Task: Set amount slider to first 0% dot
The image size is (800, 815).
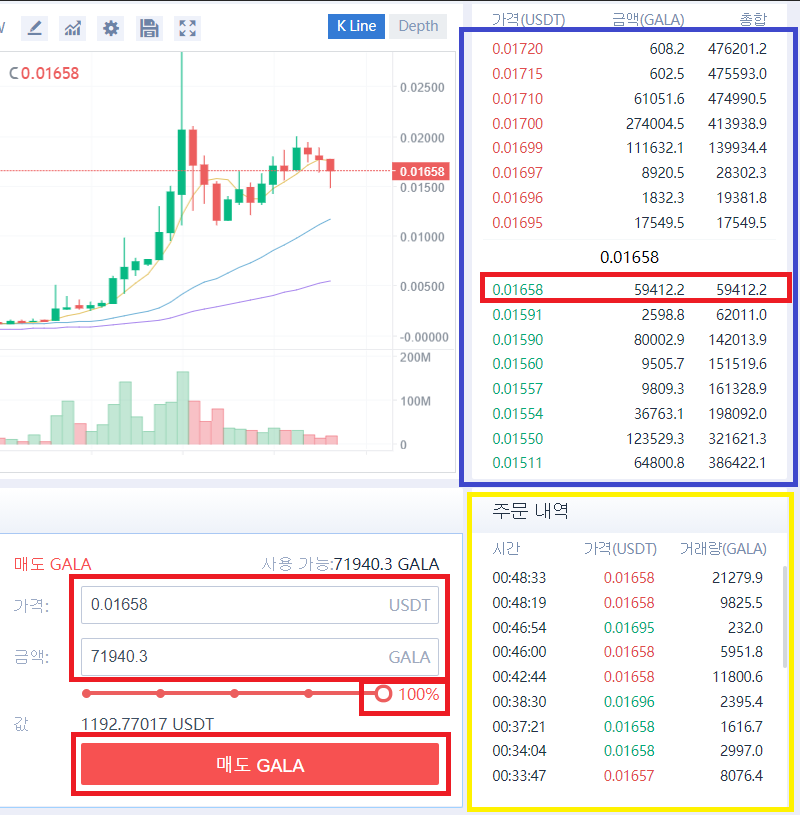Action: click(86, 693)
